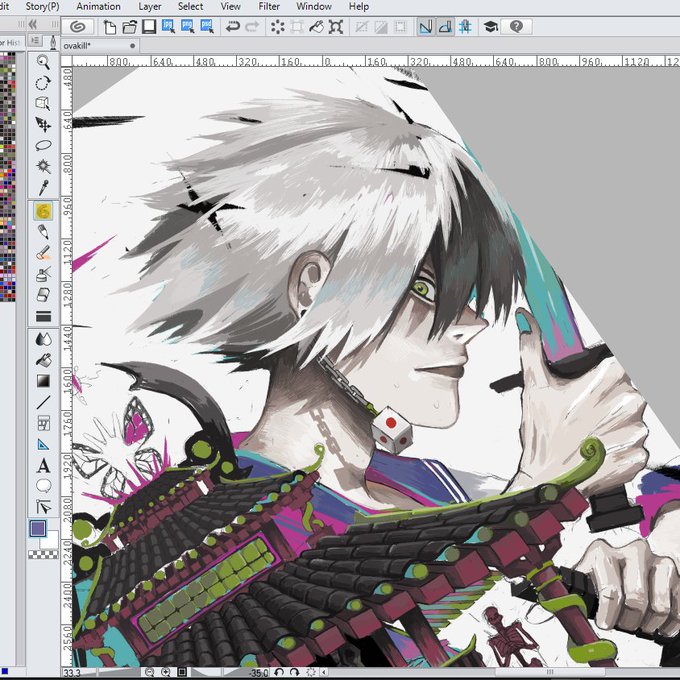Select the purple main color swatch

(x=38, y=529)
